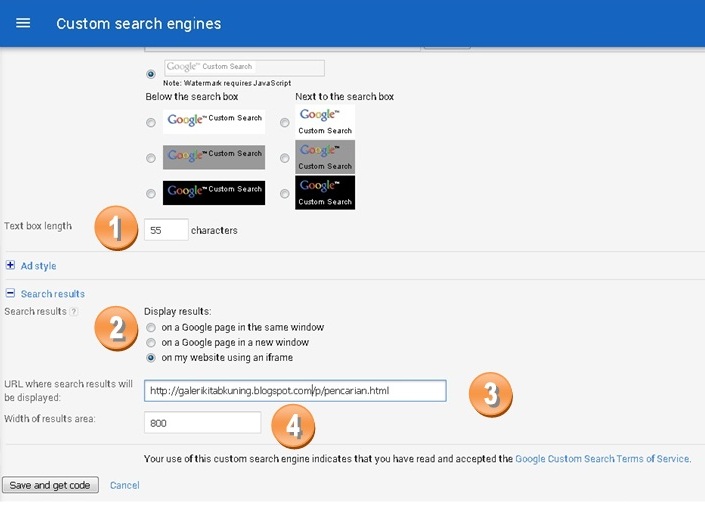This screenshot has width=705, height=505.
Task: Choose results on a Google page in new window
Action: click(151, 343)
